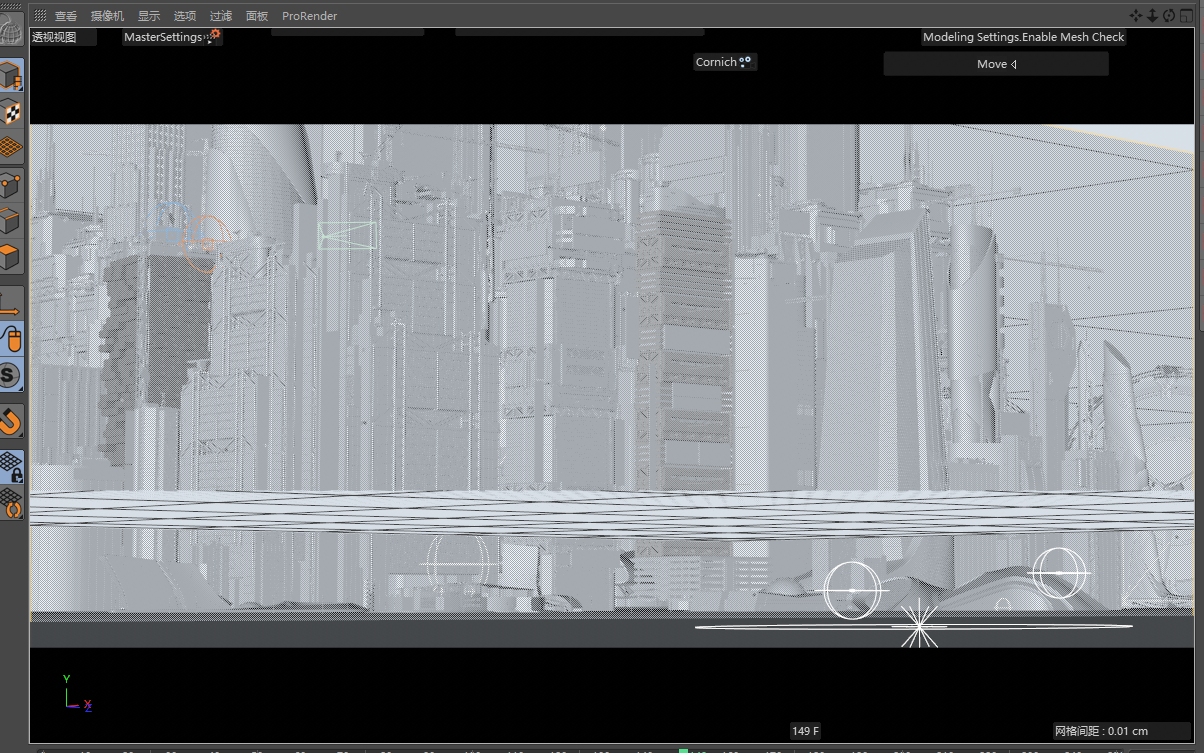Switch to Texture mode using checkered sphere icon
Viewport: 1204px width, 753px height.
point(11,112)
